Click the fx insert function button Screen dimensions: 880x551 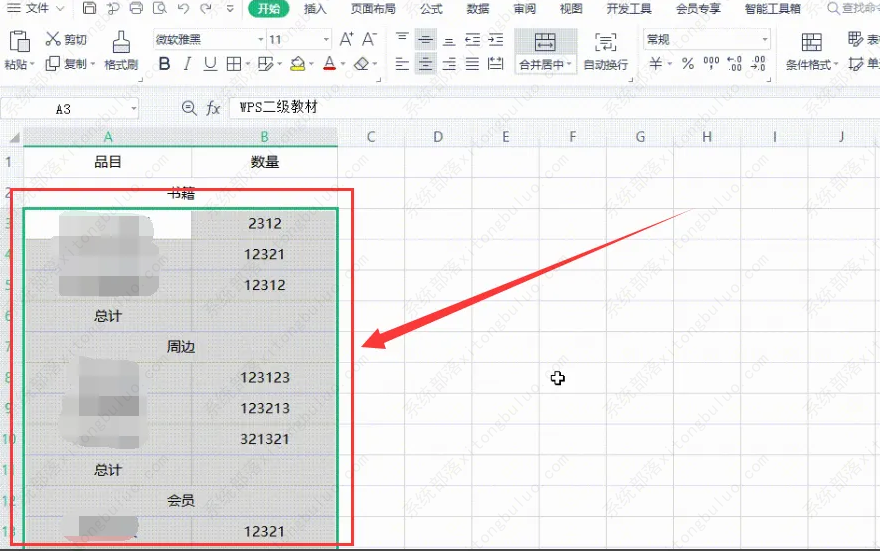click(x=213, y=108)
